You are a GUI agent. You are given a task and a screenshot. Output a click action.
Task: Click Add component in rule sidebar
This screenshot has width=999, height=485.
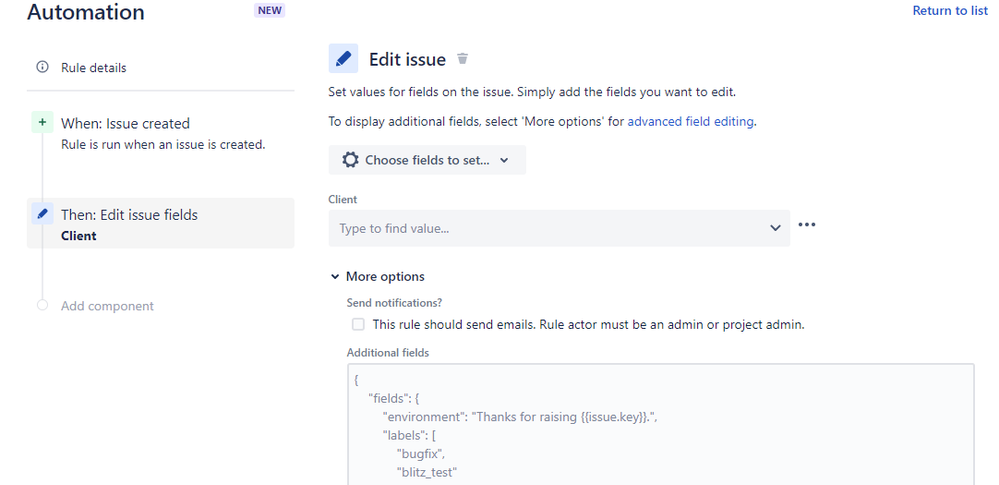click(x=107, y=306)
